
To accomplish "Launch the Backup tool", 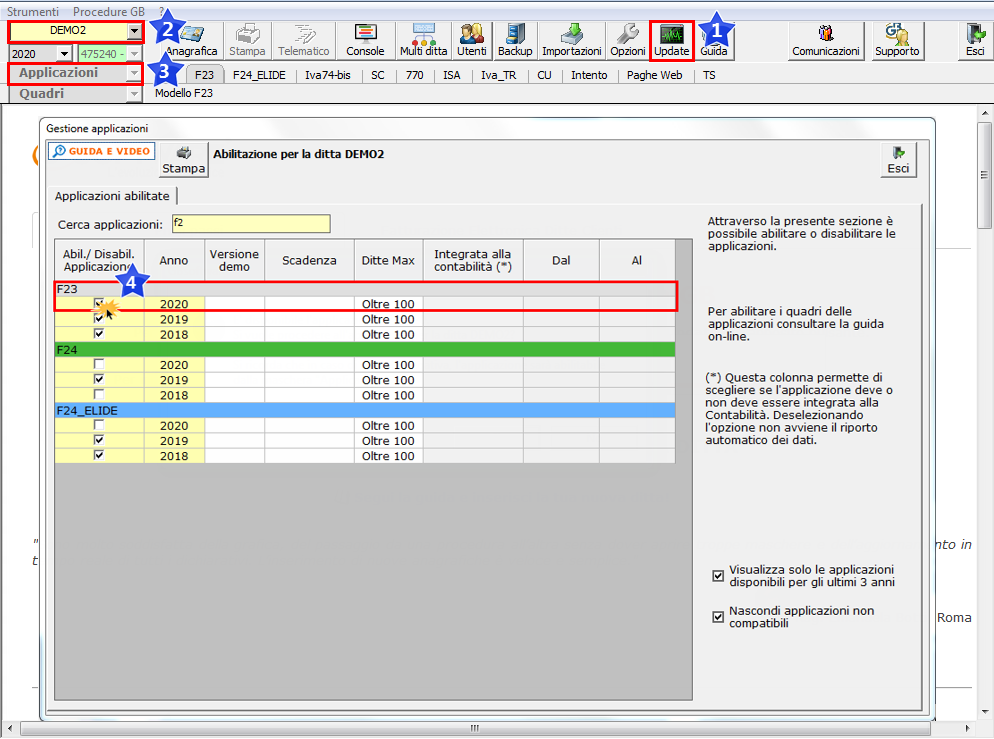I will coord(515,41).
